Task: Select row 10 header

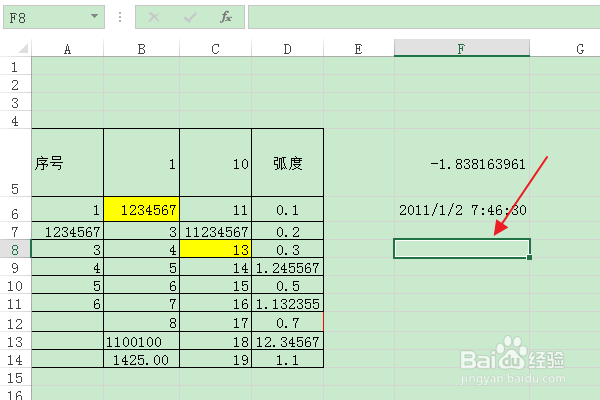Action: 15,285
